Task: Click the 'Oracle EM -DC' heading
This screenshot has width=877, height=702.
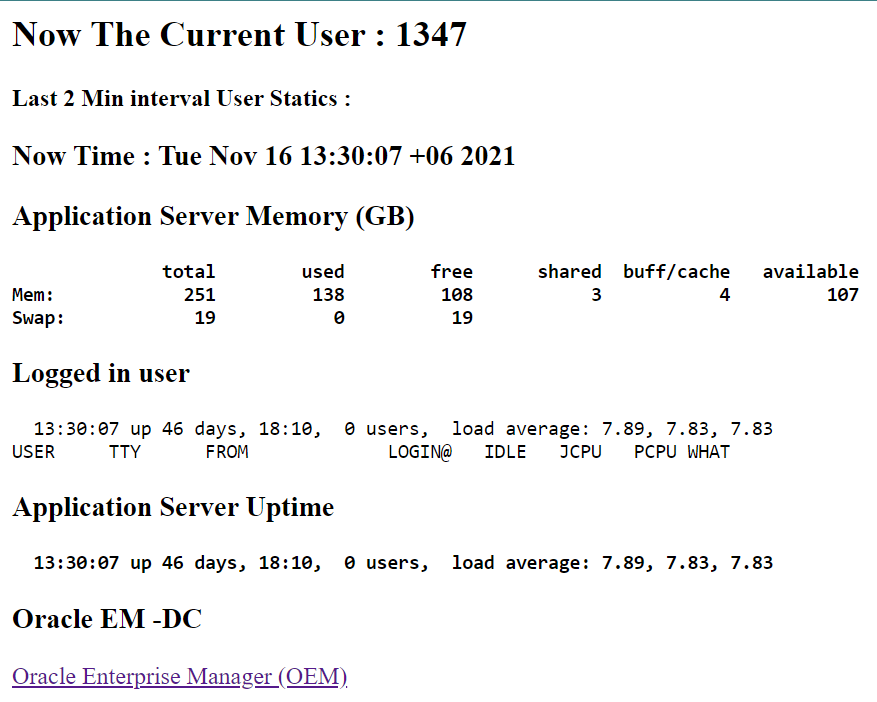Action: point(107,619)
